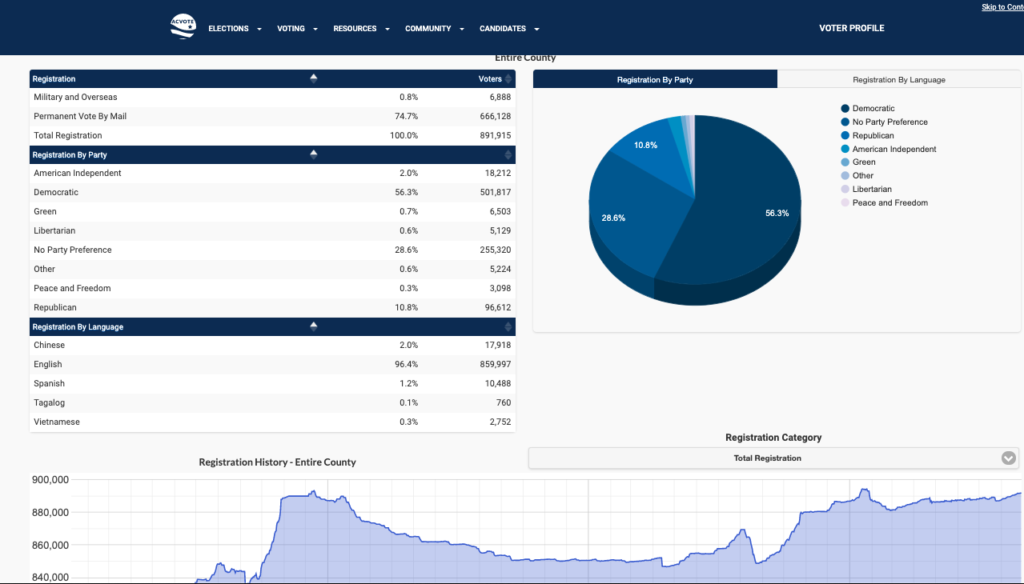Screen dimensions: 1024x584
Task: Sort the Registration column using its sort arrows
Action: (x=313, y=78)
